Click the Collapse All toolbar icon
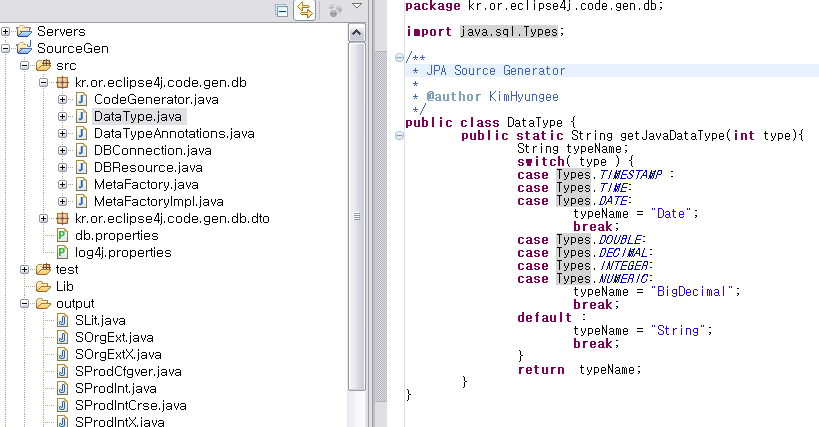The height and width of the screenshot is (427, 819). point(282,10)
